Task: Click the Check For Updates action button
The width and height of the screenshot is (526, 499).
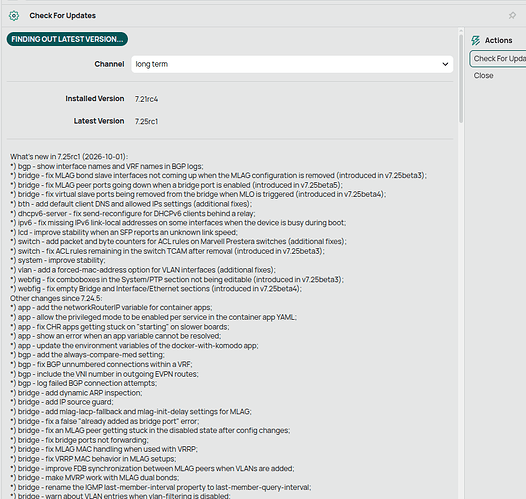Action: (498, 58)
